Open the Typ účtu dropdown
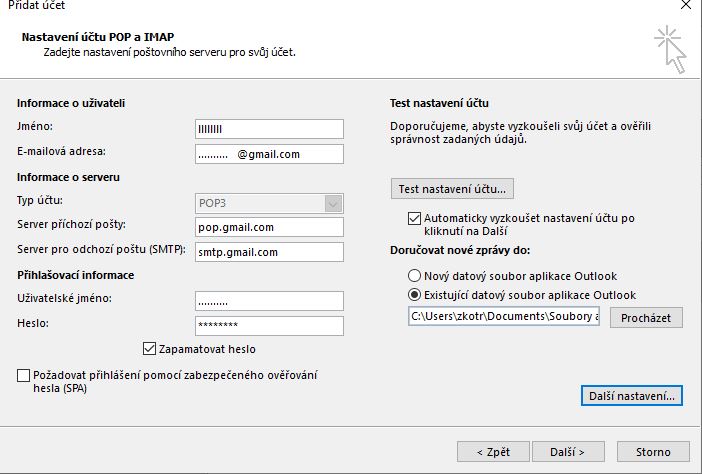702x474 pixels. (x=333, y=203)
